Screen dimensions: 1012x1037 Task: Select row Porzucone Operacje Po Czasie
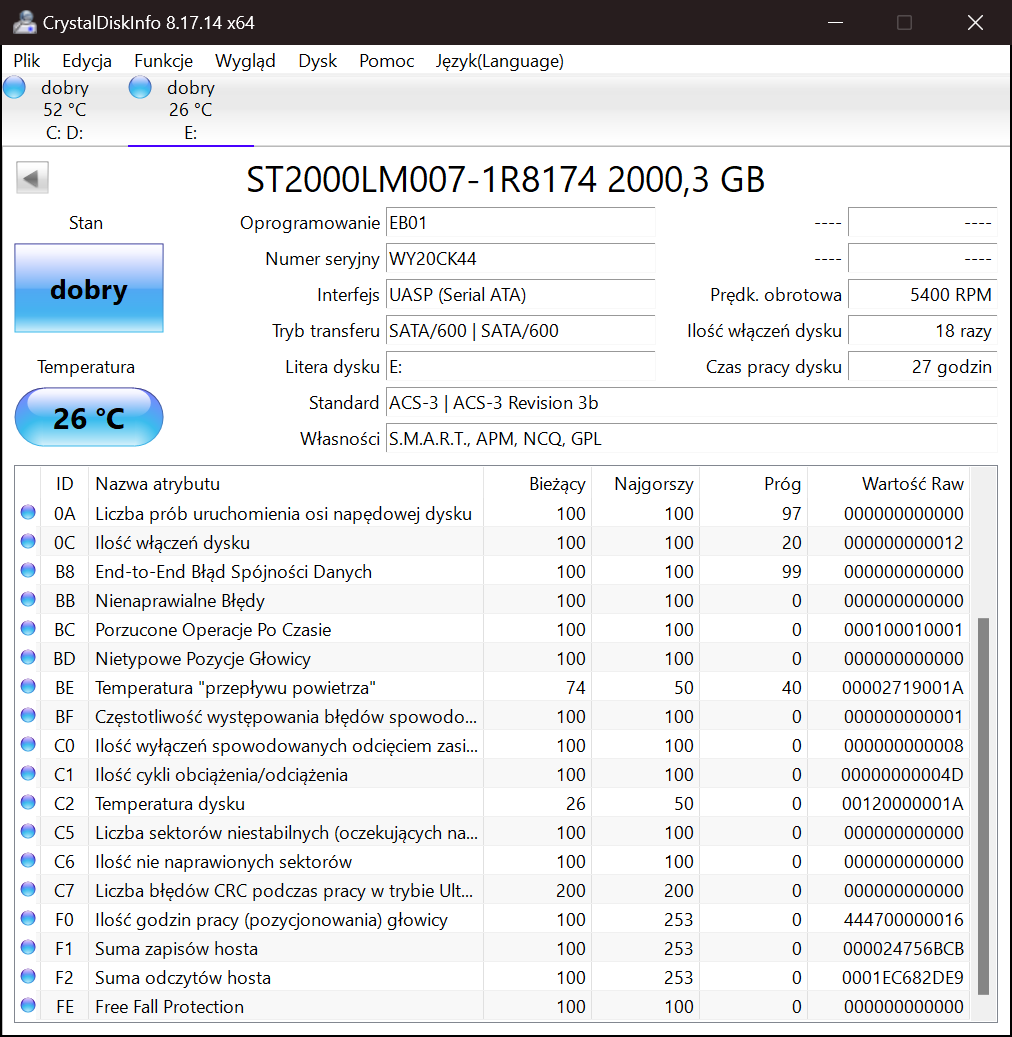point(492,630)
